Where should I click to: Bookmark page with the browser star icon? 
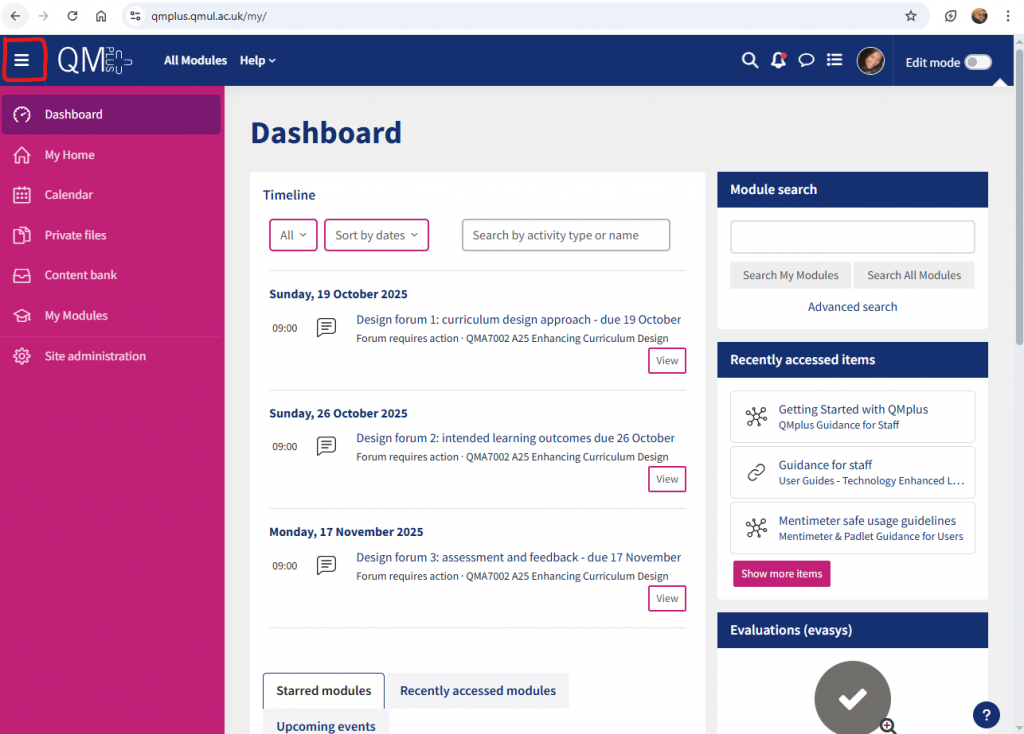click(x=910, y=16)
